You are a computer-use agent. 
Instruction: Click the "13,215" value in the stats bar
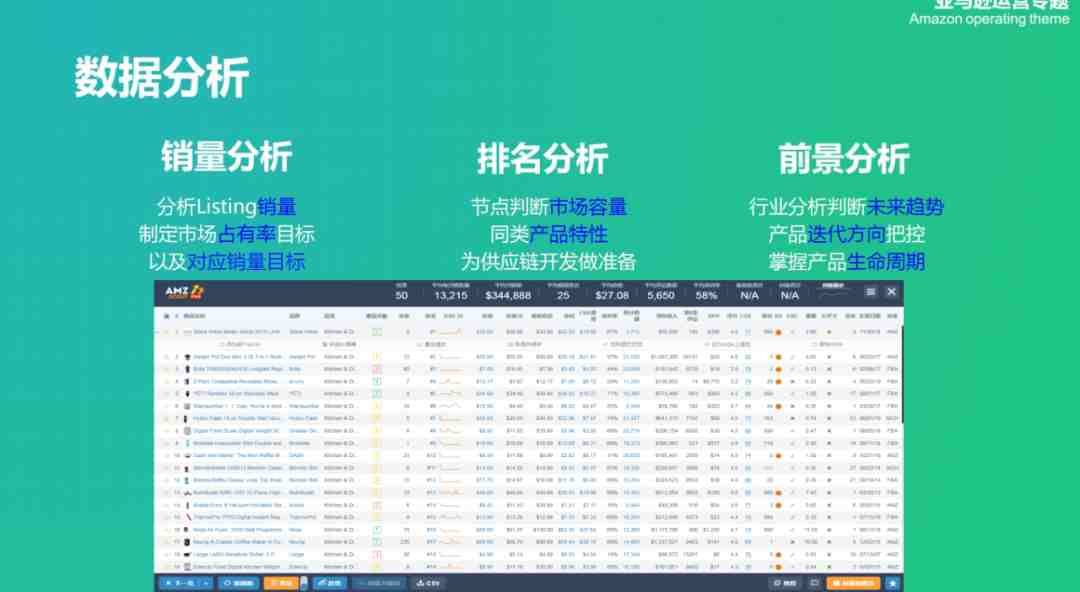451,295
